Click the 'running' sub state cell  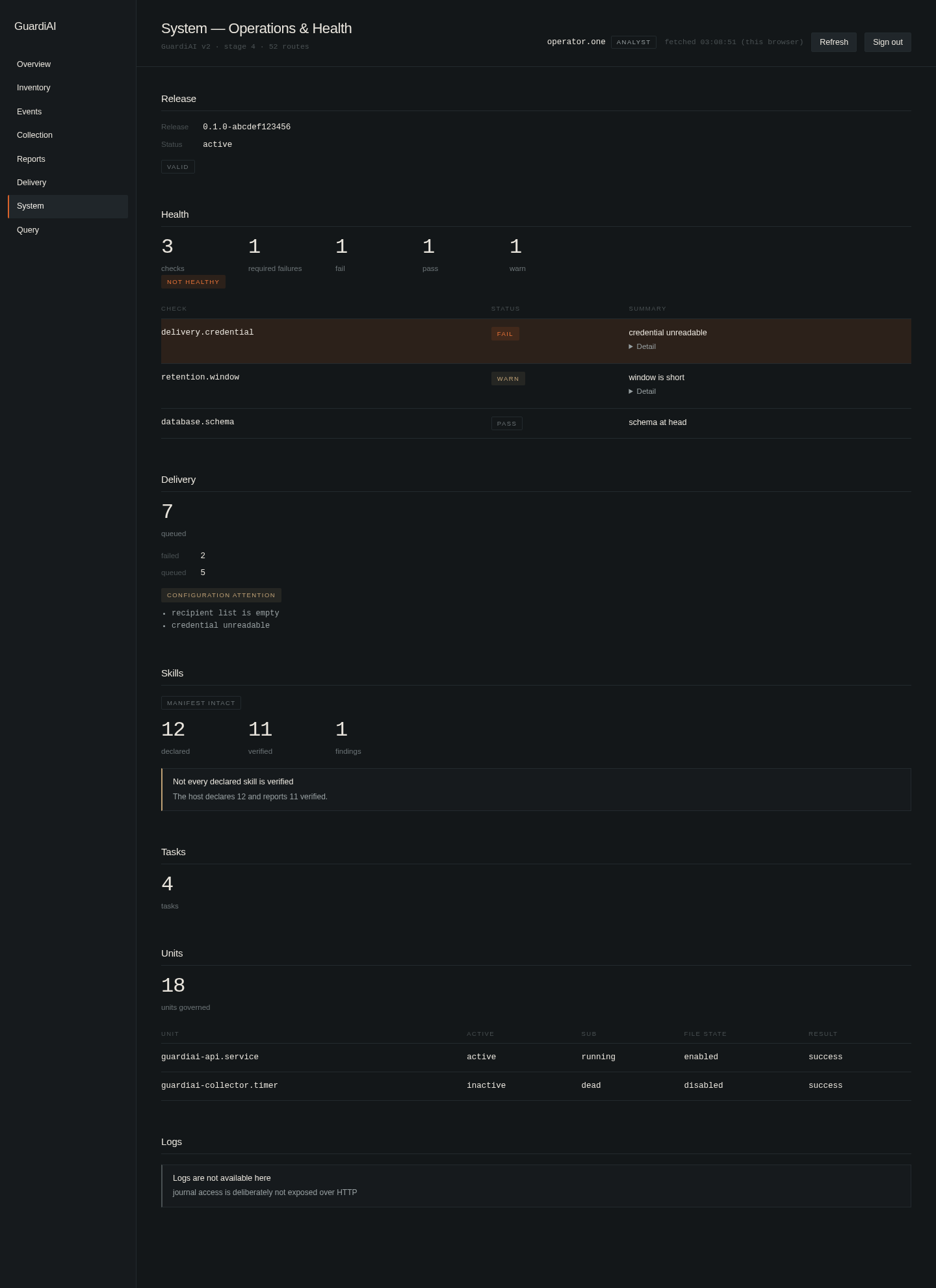[598, 1057]
